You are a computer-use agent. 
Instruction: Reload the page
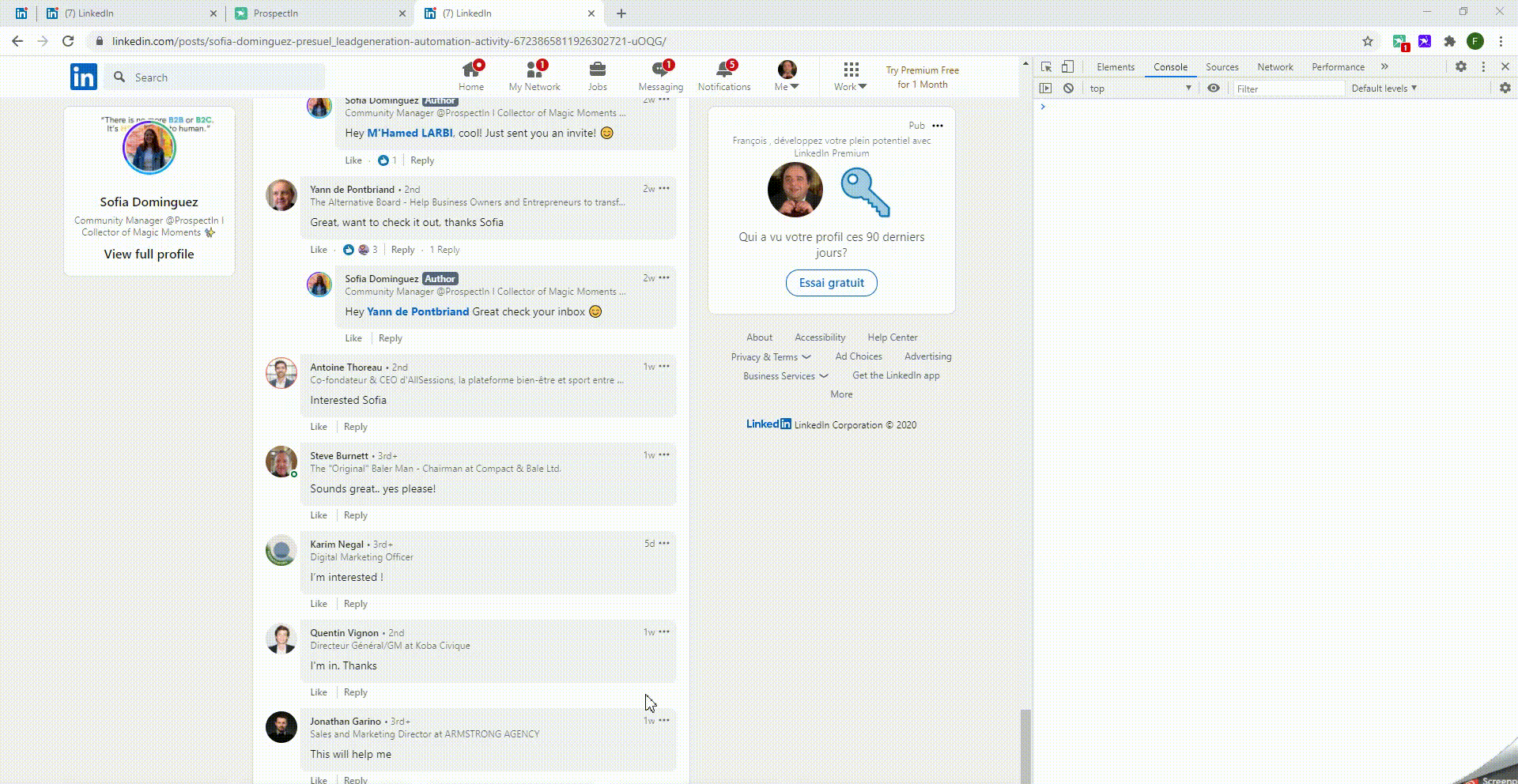pos(68,41)
